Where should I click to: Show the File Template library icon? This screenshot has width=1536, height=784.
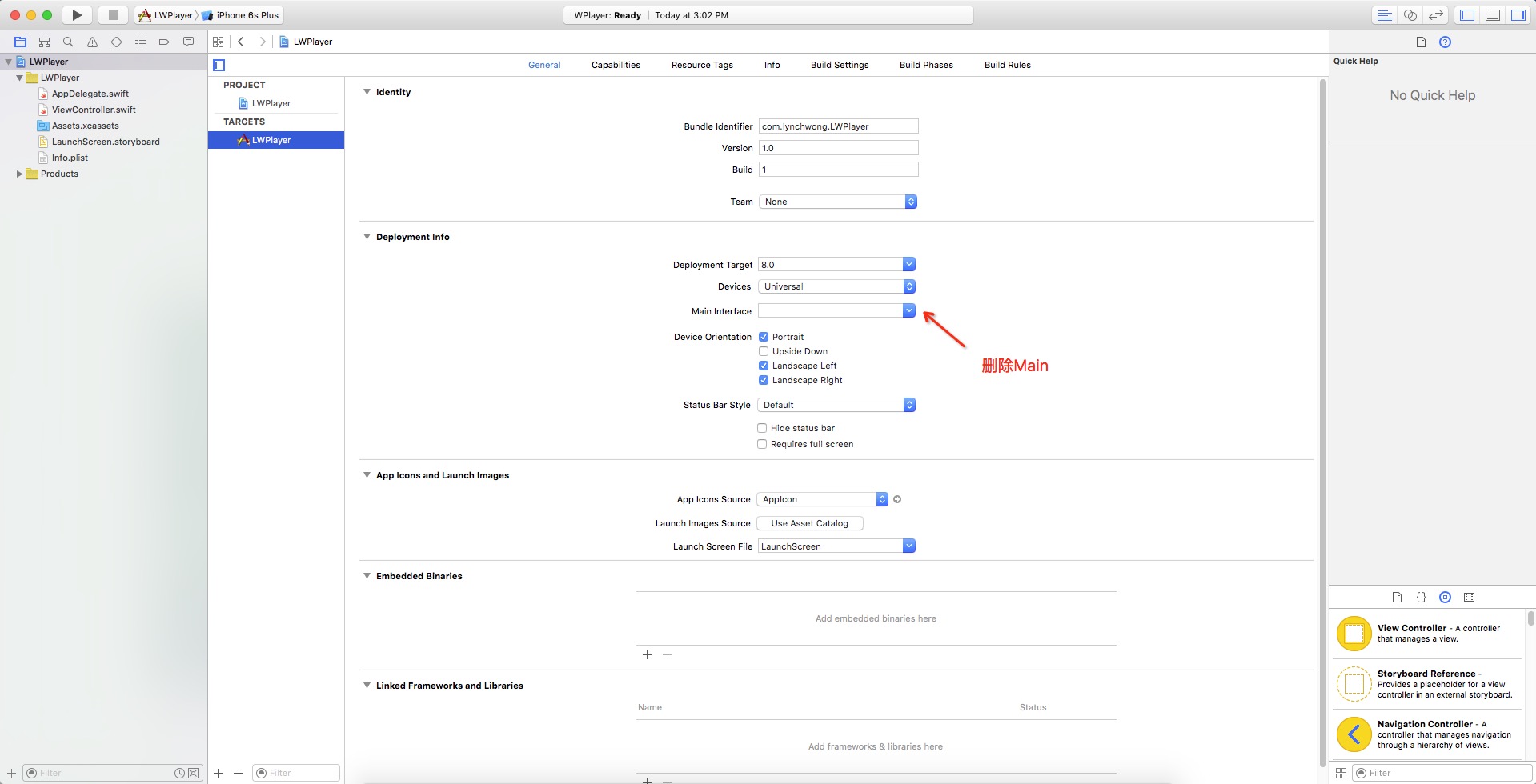click(1397, 597)
